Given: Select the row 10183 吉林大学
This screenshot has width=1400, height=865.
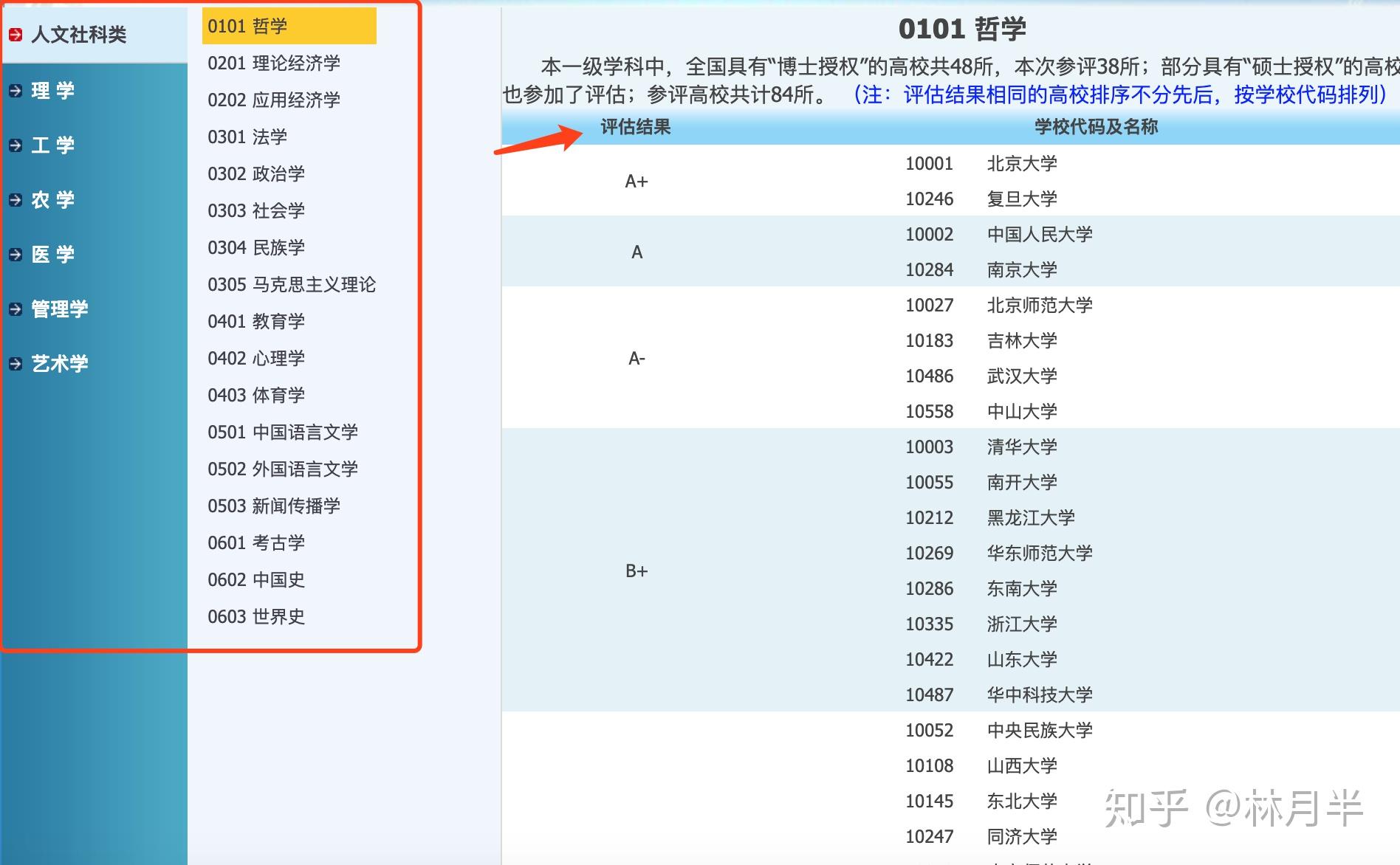Looking at the screenshot, I should click(981, 340).
